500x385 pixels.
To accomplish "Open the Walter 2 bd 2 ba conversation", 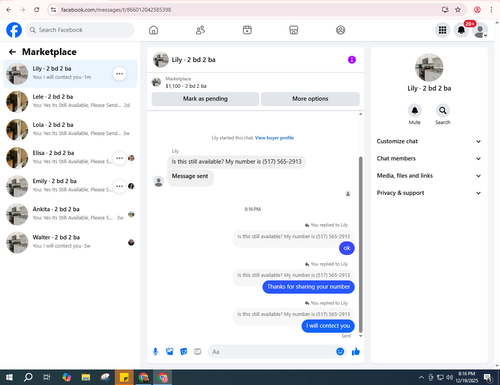I will [x=70, y=242].
